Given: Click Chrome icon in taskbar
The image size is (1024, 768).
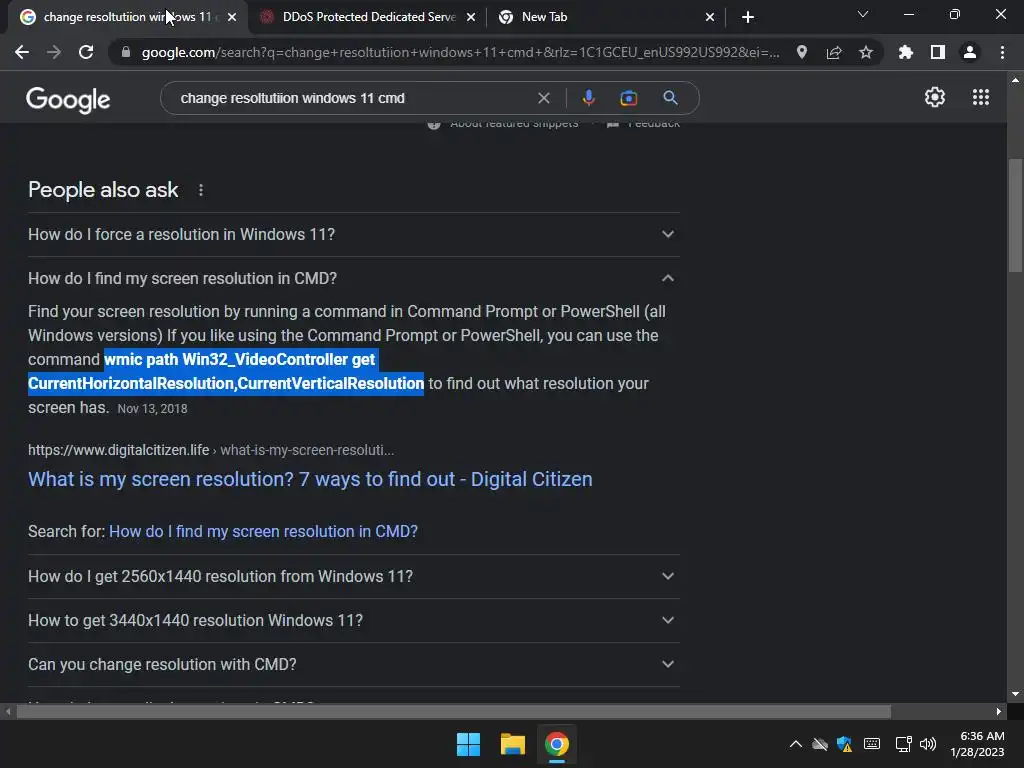Looking at the screenshot, I should (x=557, y=744).
